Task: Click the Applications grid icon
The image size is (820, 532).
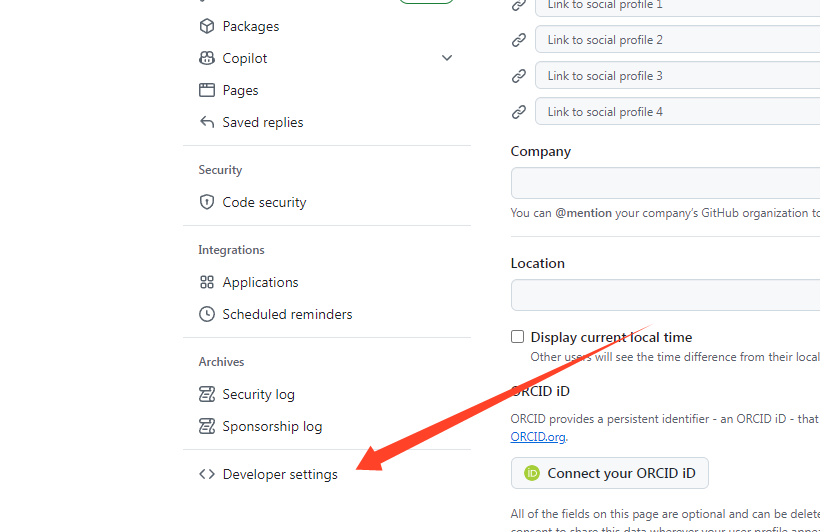Action: [x=207, y=282]
